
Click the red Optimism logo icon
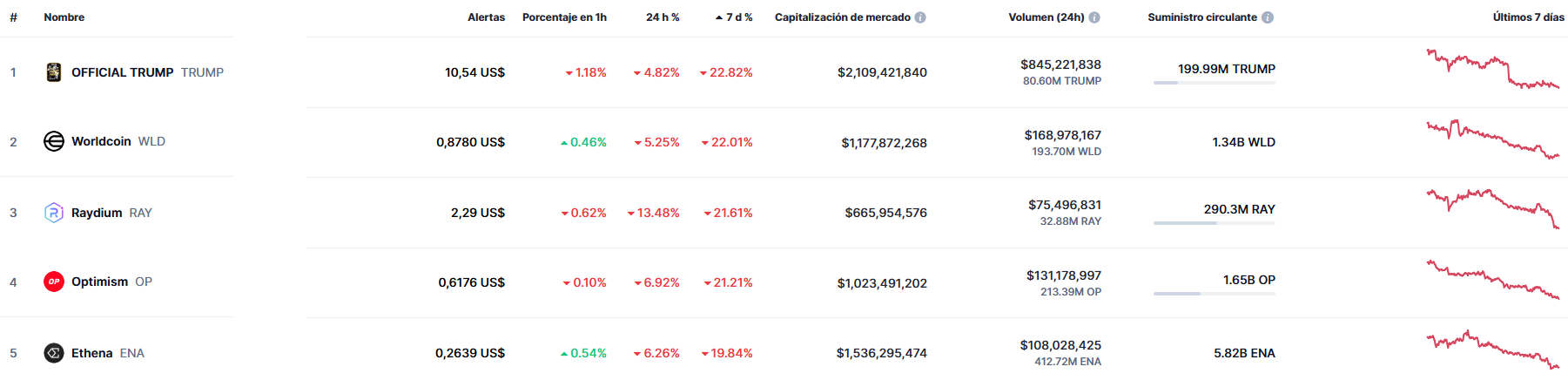(54, 282)
